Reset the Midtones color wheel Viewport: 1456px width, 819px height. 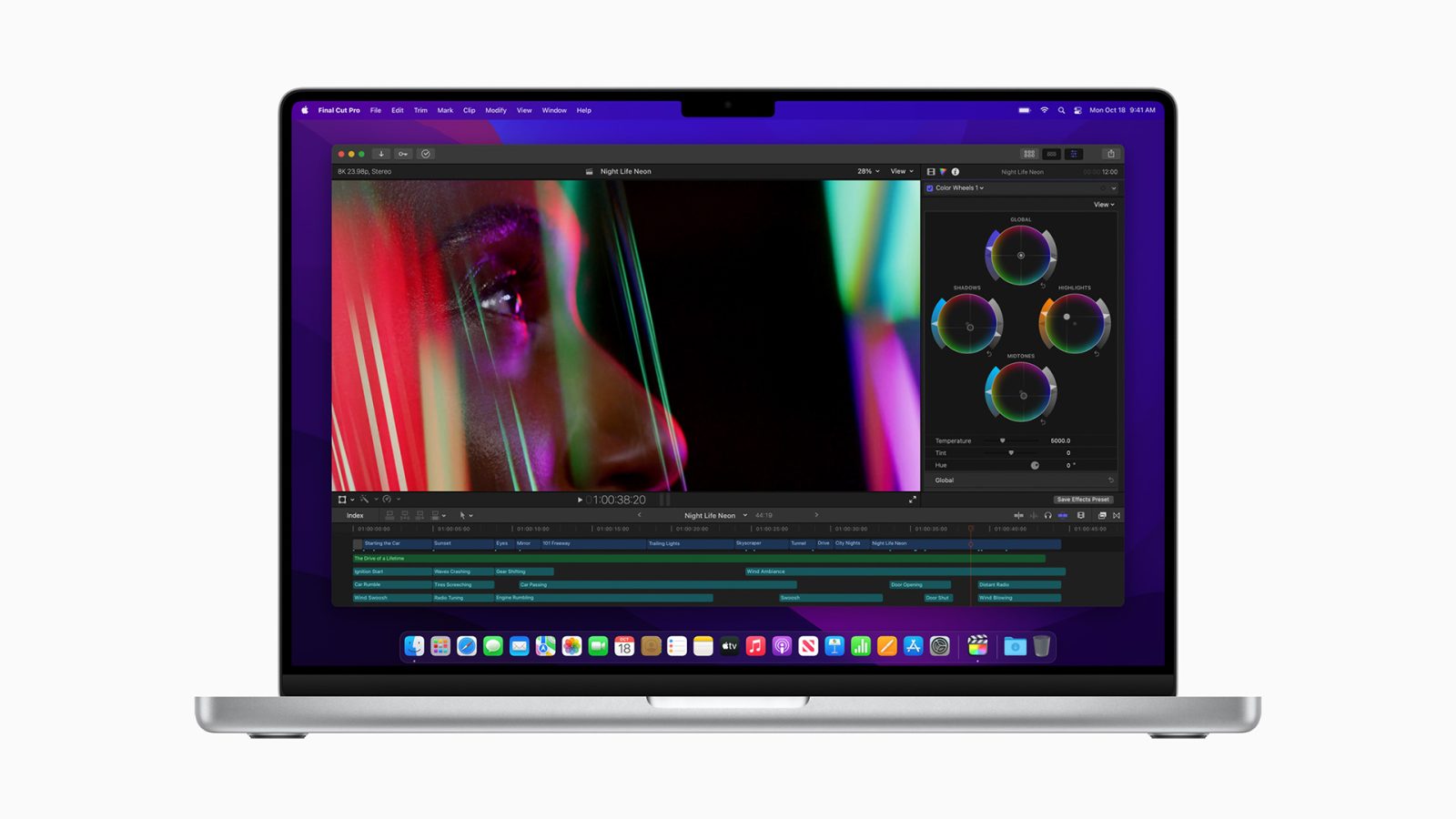coord(1043,421)
